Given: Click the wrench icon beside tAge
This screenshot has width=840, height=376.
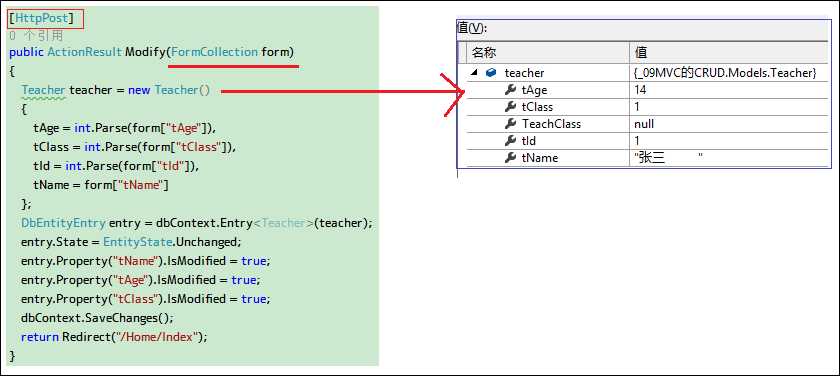Looking at the screenshot, I should (510, 90).
